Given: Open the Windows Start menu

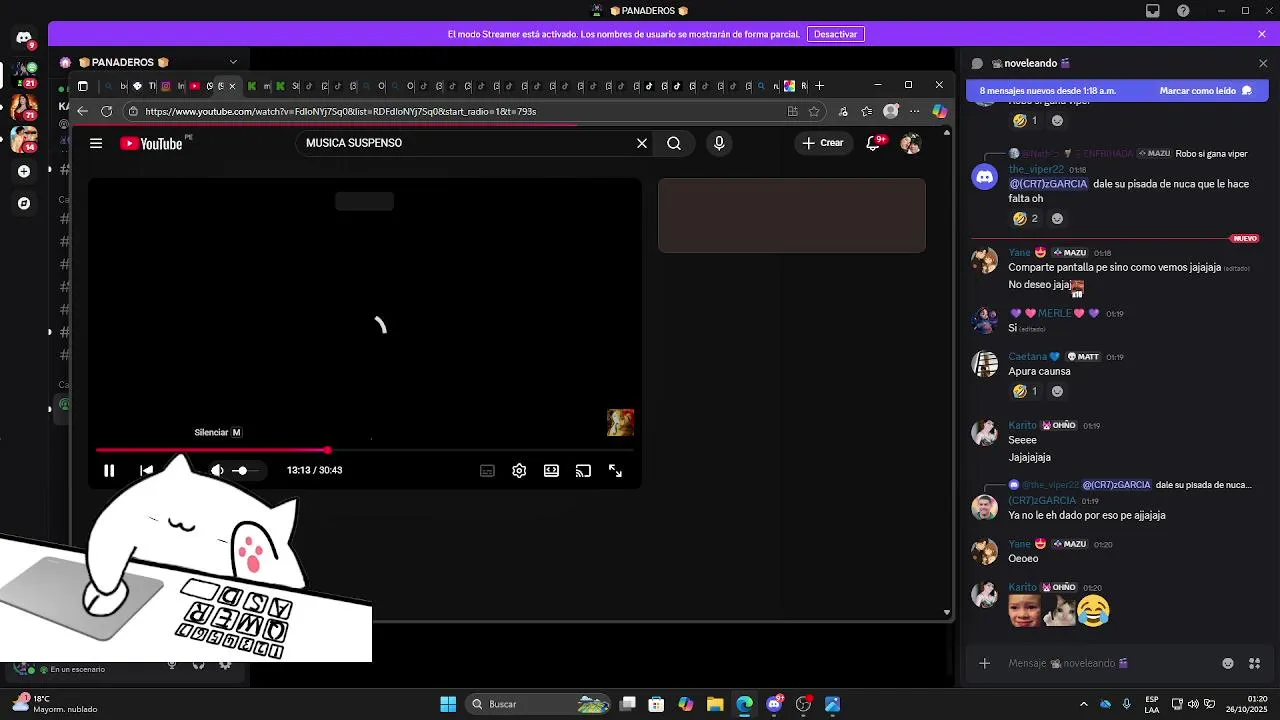Looking at the screenshot, I should 448,704.
